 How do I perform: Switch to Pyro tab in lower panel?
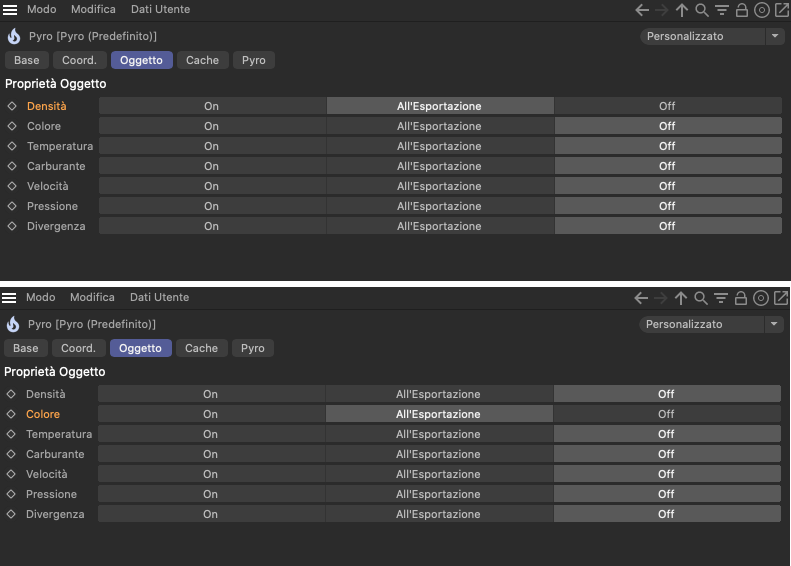coord(253,348)
